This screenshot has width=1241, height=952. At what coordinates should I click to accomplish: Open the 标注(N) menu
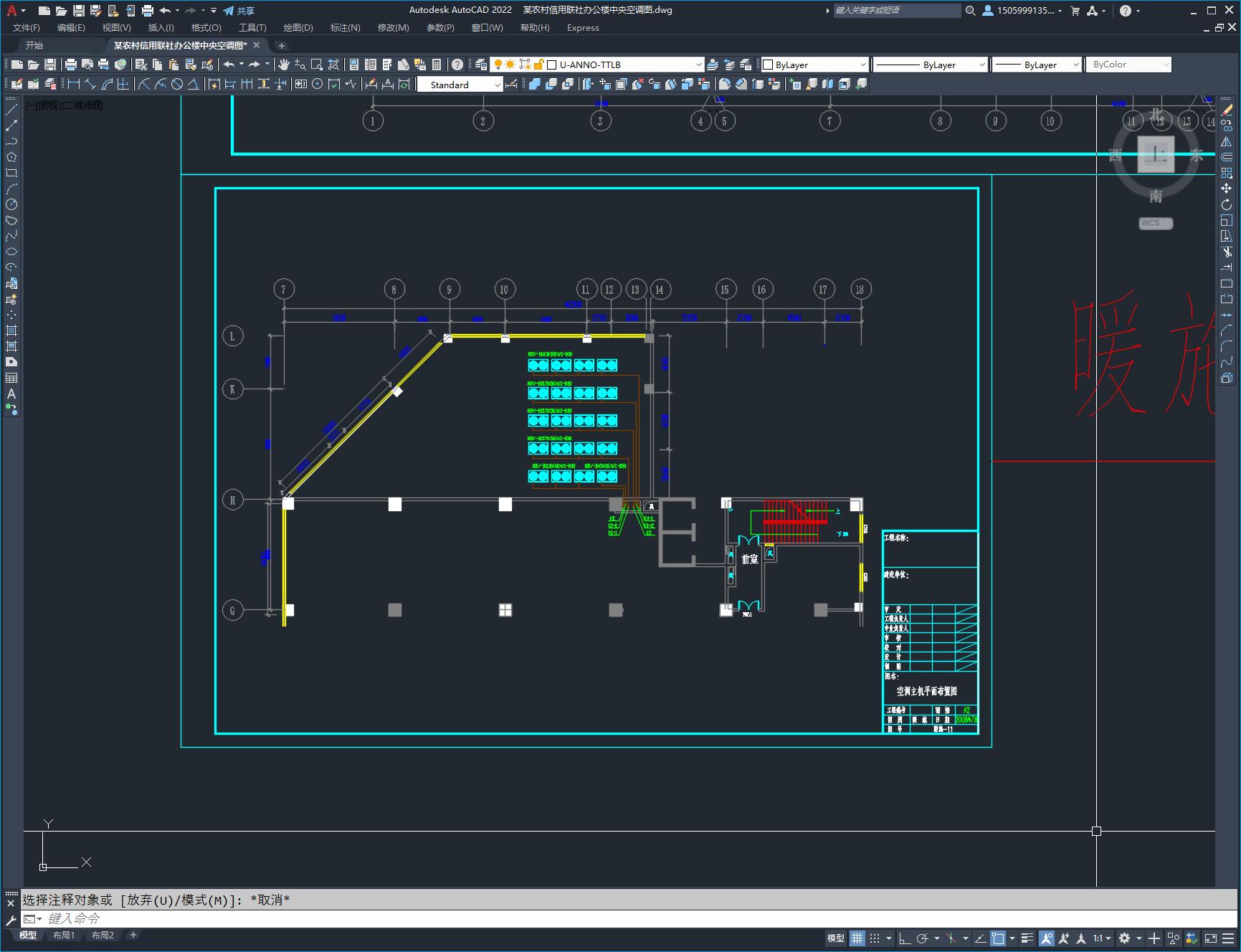[x=345, y=28]
